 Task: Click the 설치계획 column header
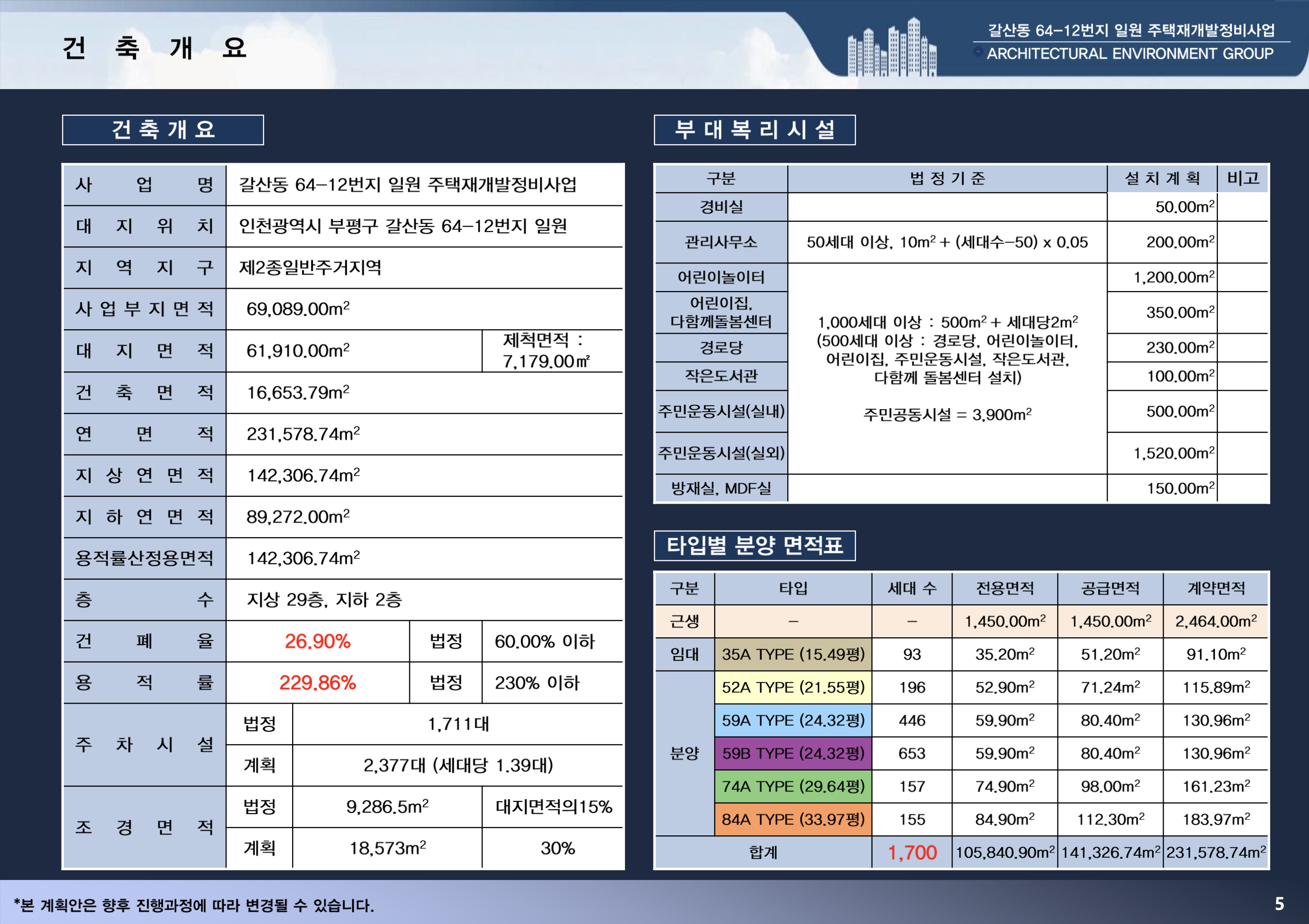click(x=1161, y=178)
